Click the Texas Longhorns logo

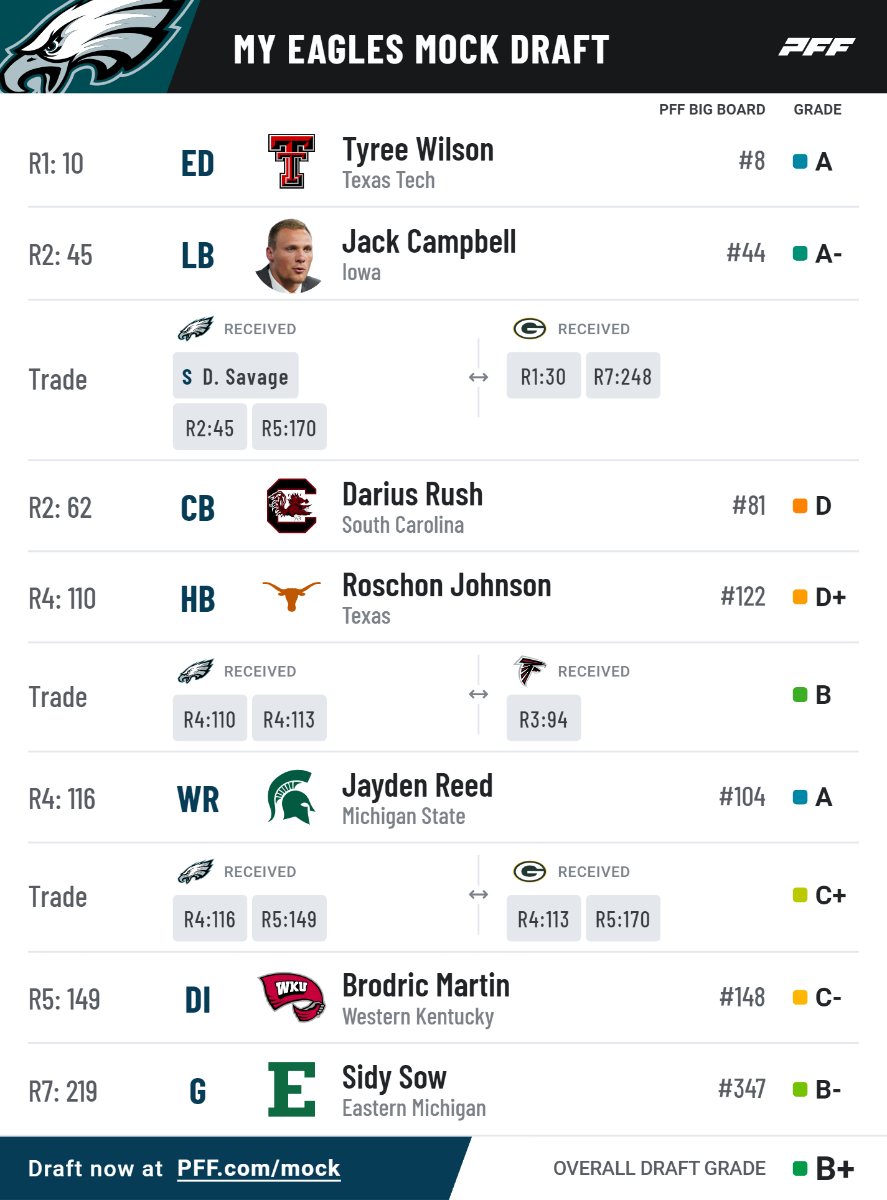coord(291,597)
